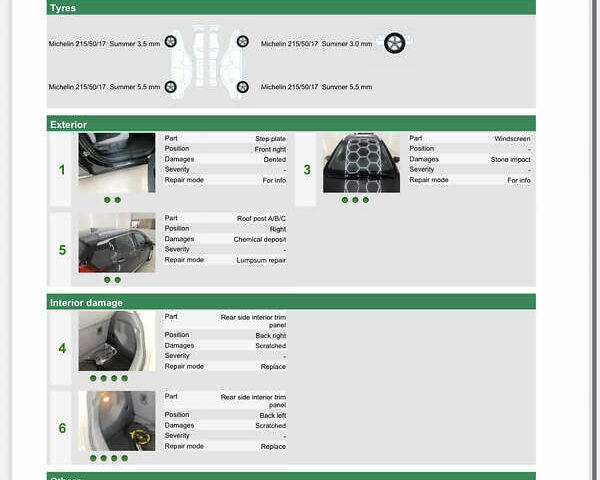Click damage number 5 label
This screenshot has width=600, height=480.
click(62, 250)
